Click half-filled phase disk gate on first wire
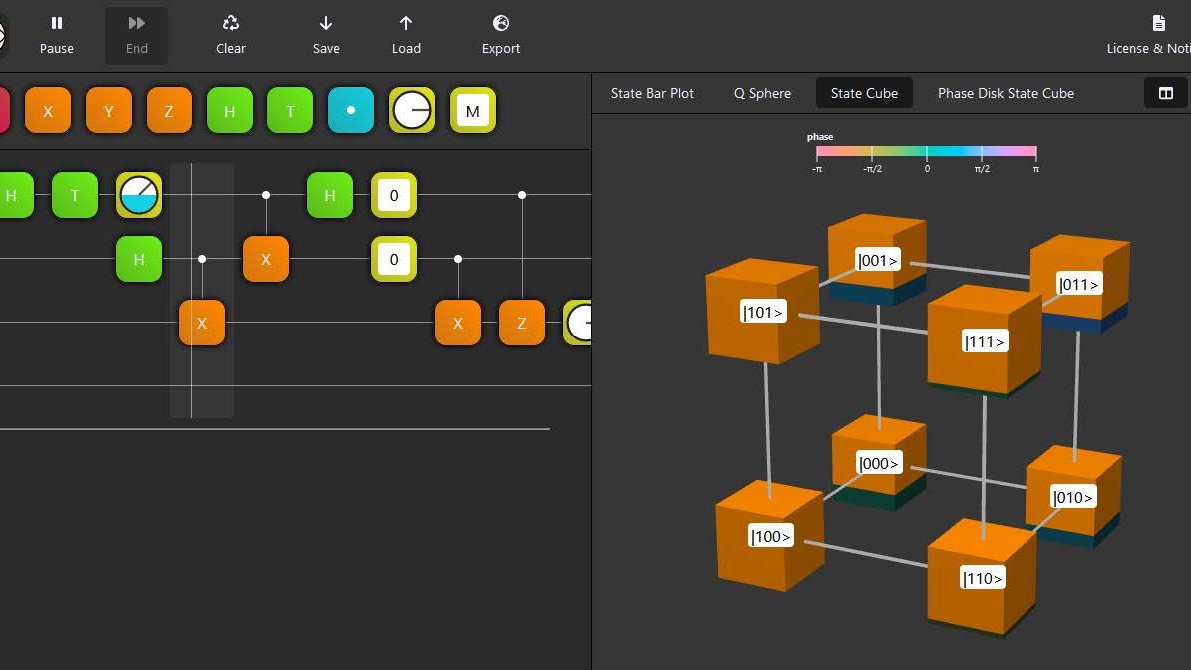Screen dimensions: 1191x670 coord(139,195)
